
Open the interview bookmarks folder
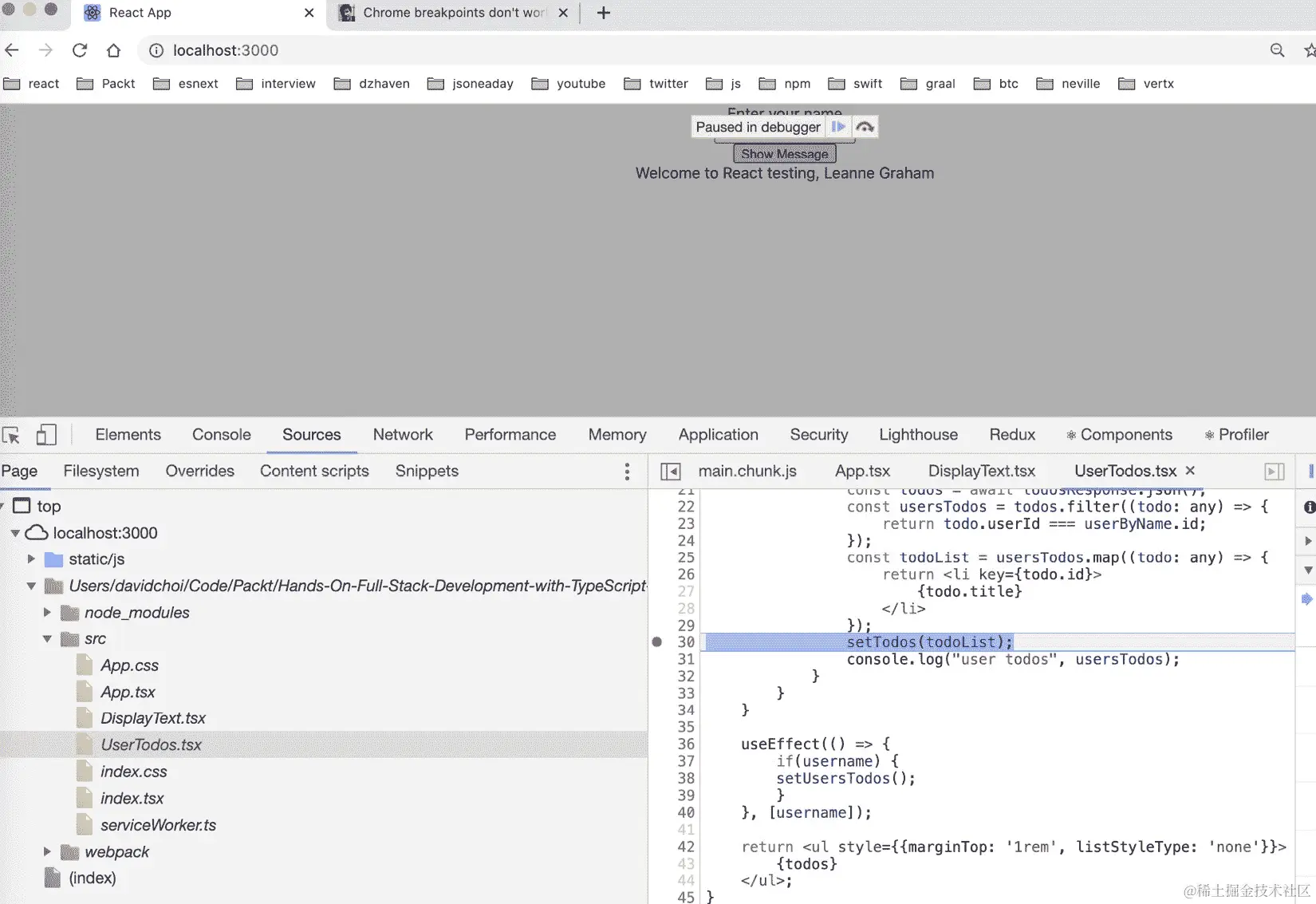coord(275,84)
